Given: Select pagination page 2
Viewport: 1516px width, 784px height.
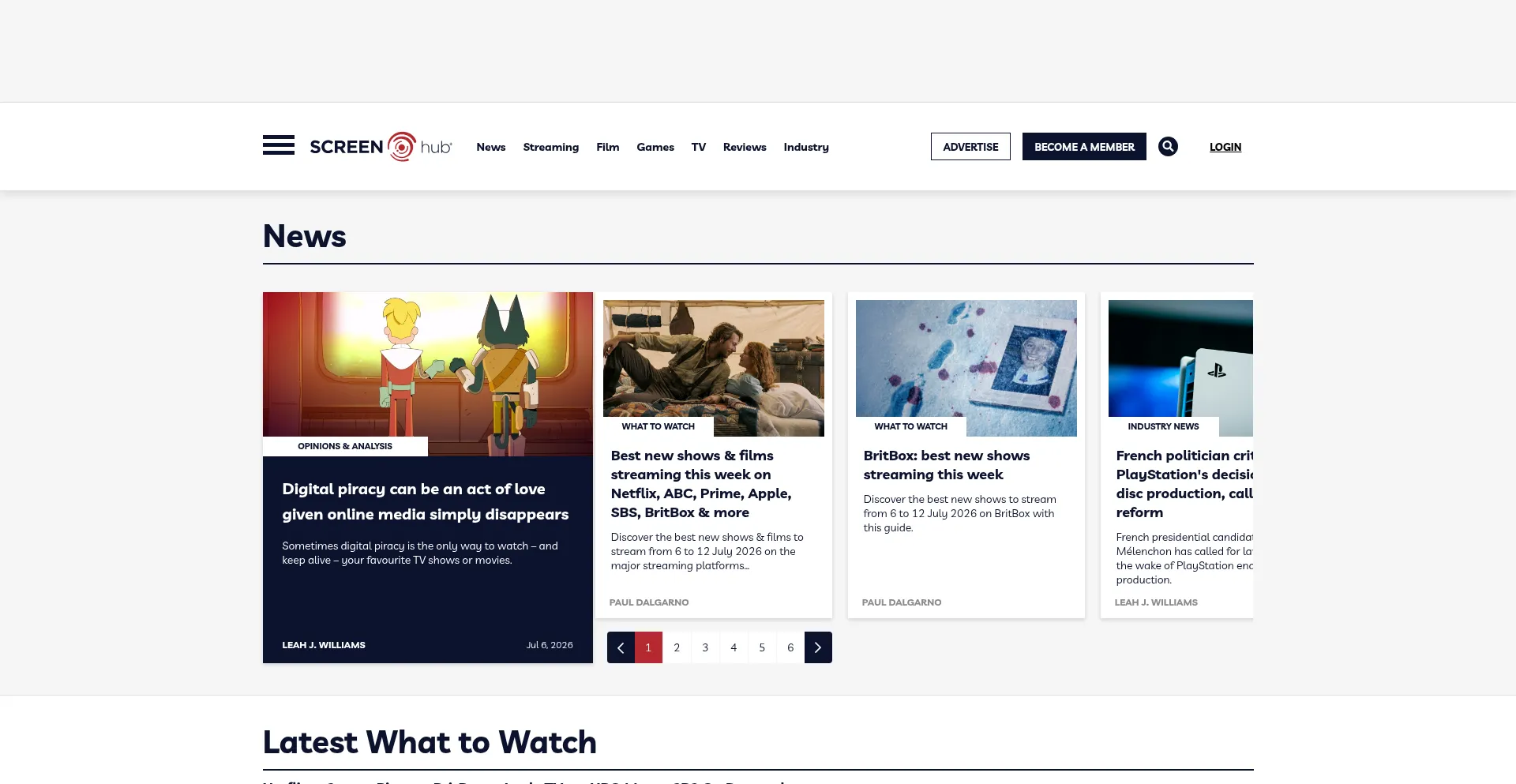Looking at the screenshot, I should [677, 647].
